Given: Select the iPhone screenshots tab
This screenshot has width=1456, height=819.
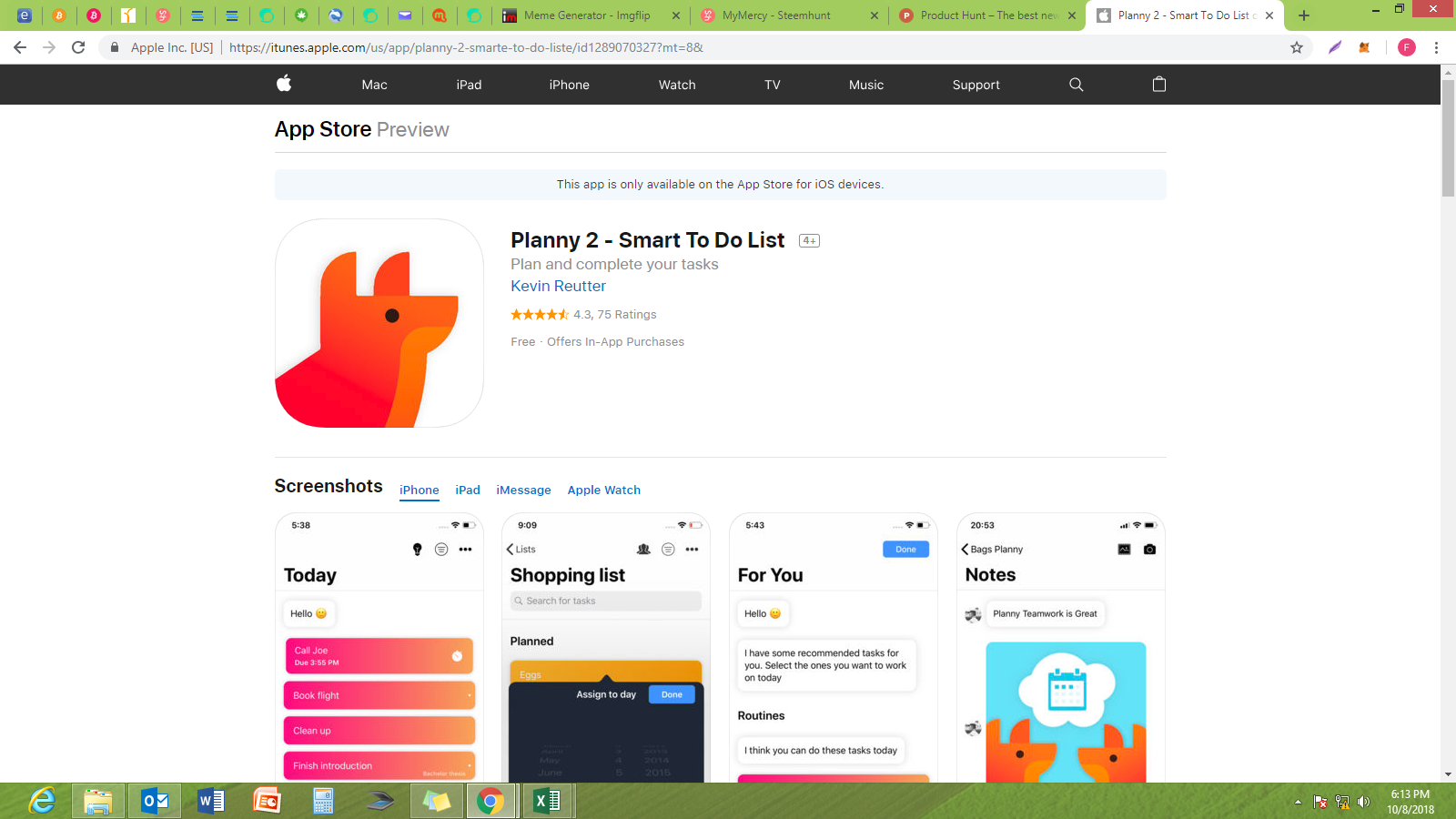Looking at the screenshot, I should pos(420,490).
